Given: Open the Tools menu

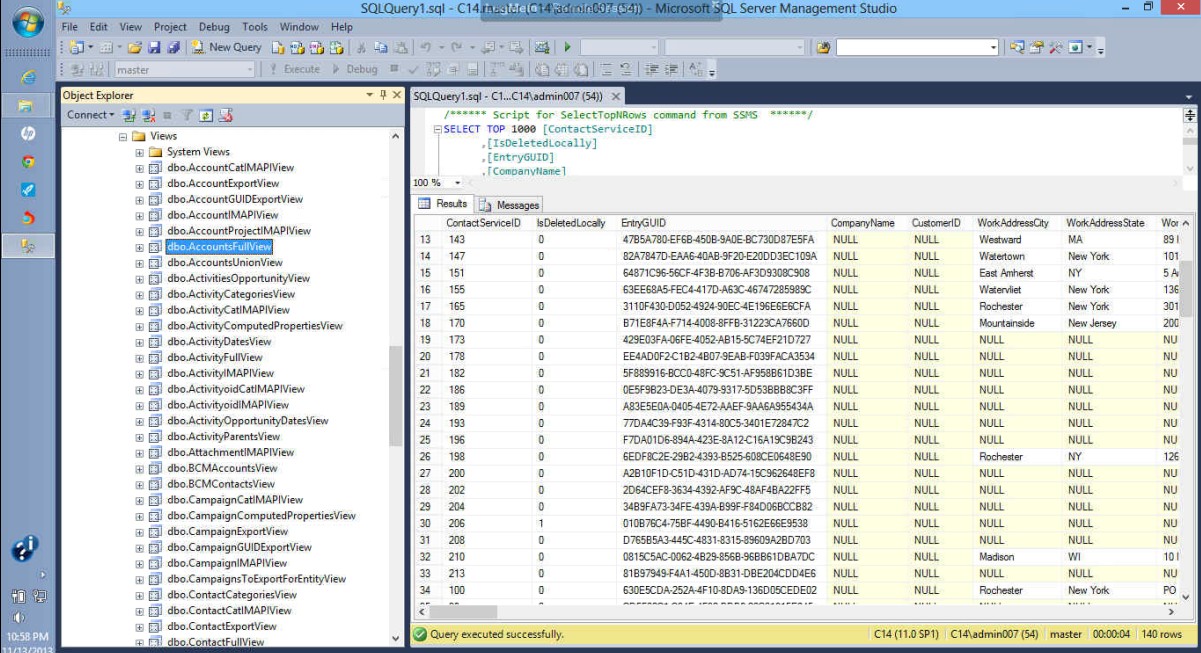Looking at the screenshot, I should tap(255, 27).
